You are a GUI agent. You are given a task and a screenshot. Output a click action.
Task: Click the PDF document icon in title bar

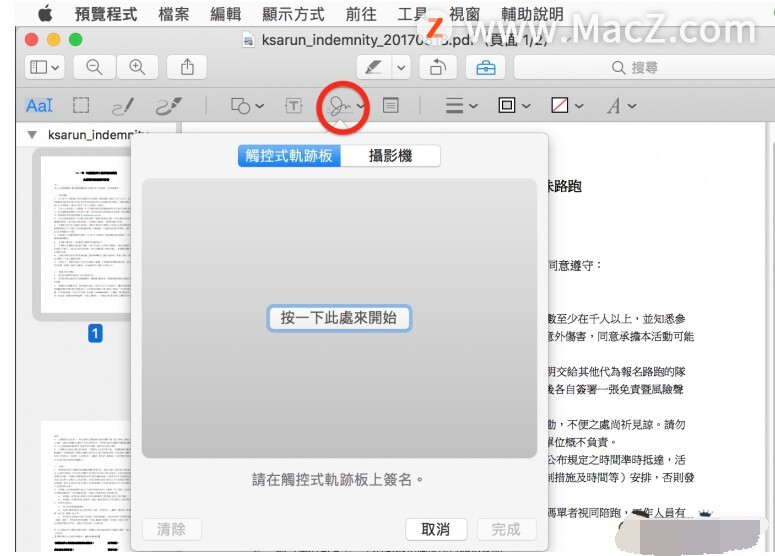click(x=248, y=40)
